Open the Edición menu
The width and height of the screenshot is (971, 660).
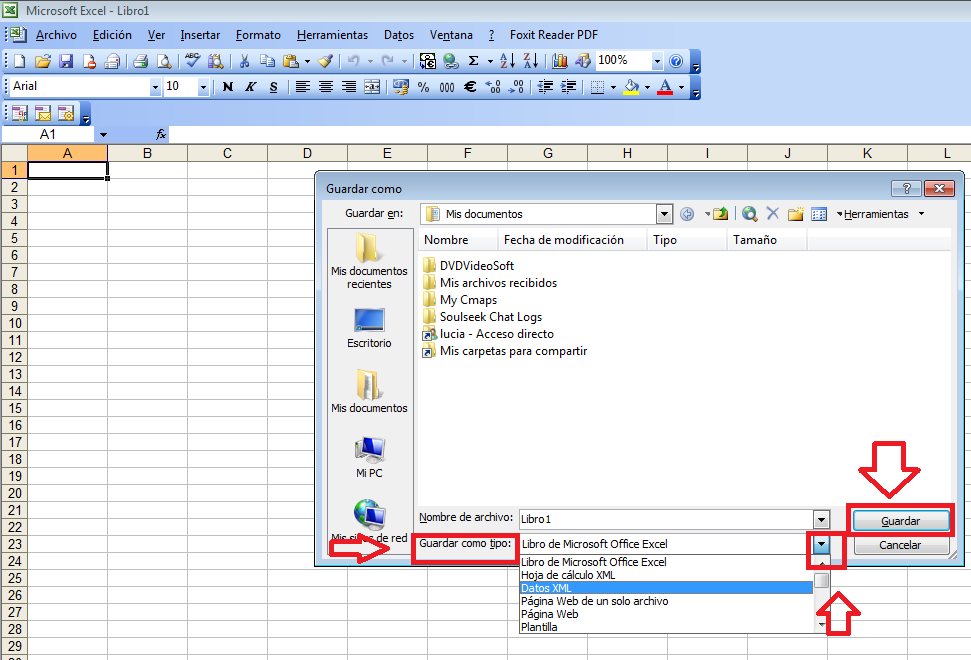pyautogui.click(x=112, y=35)
